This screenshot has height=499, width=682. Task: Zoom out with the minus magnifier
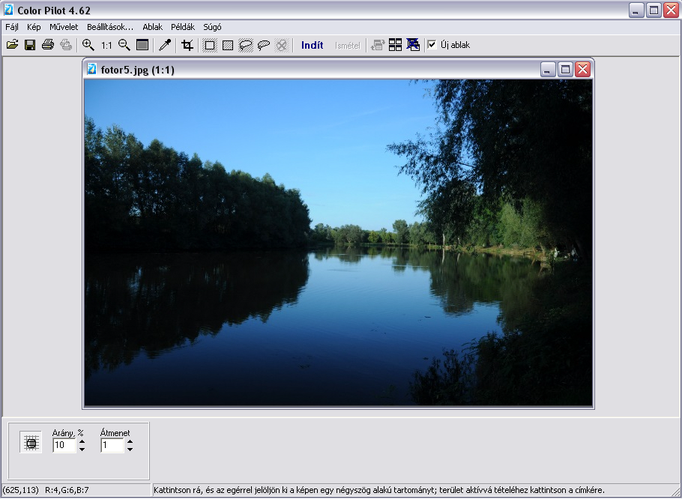[x=124, y=45]
